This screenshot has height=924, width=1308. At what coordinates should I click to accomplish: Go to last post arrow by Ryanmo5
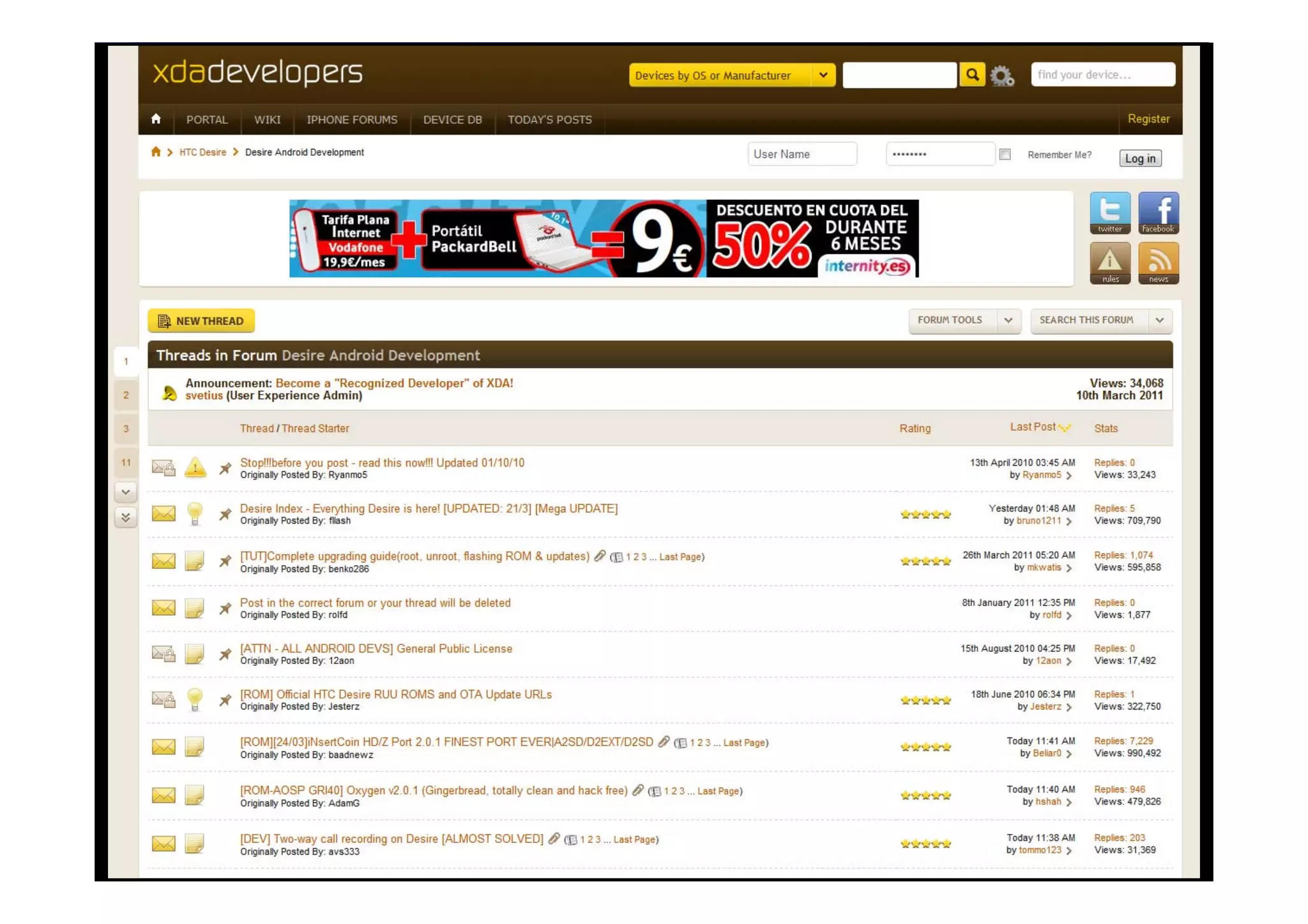1069,475
